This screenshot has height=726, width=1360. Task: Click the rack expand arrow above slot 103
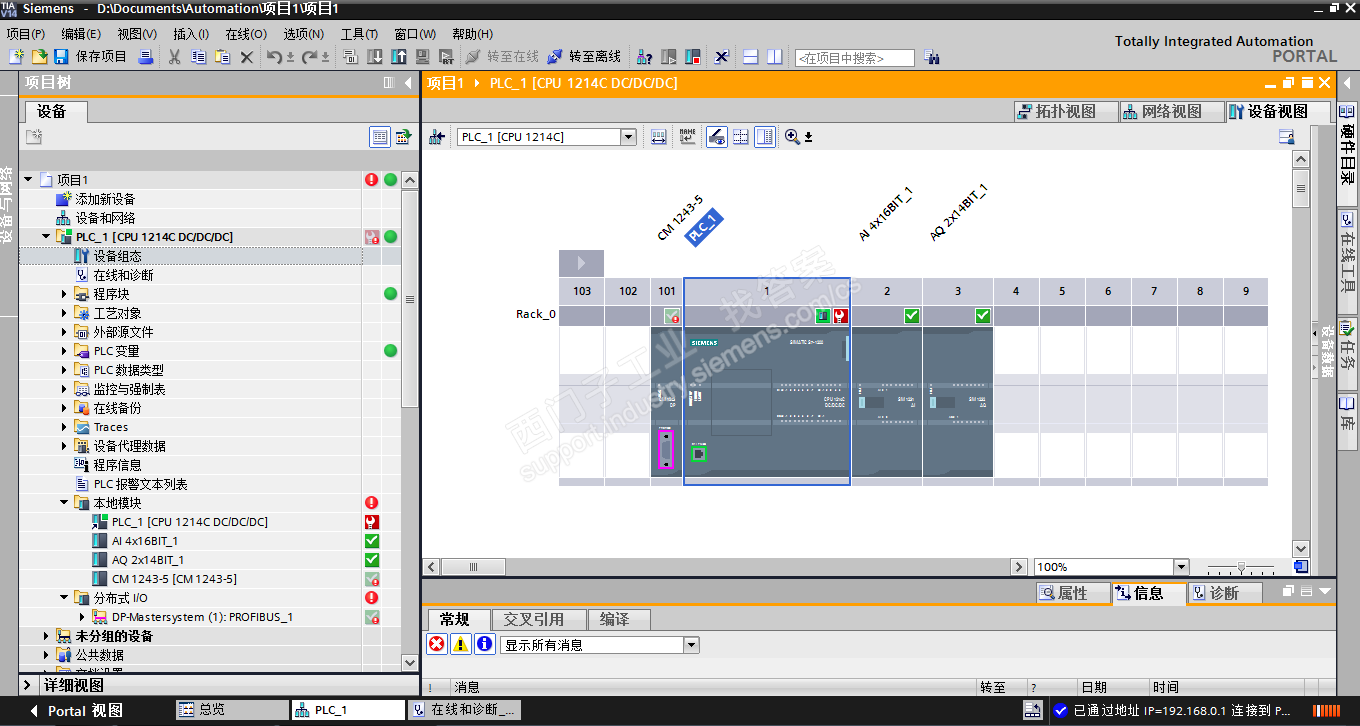click(581, 264)
